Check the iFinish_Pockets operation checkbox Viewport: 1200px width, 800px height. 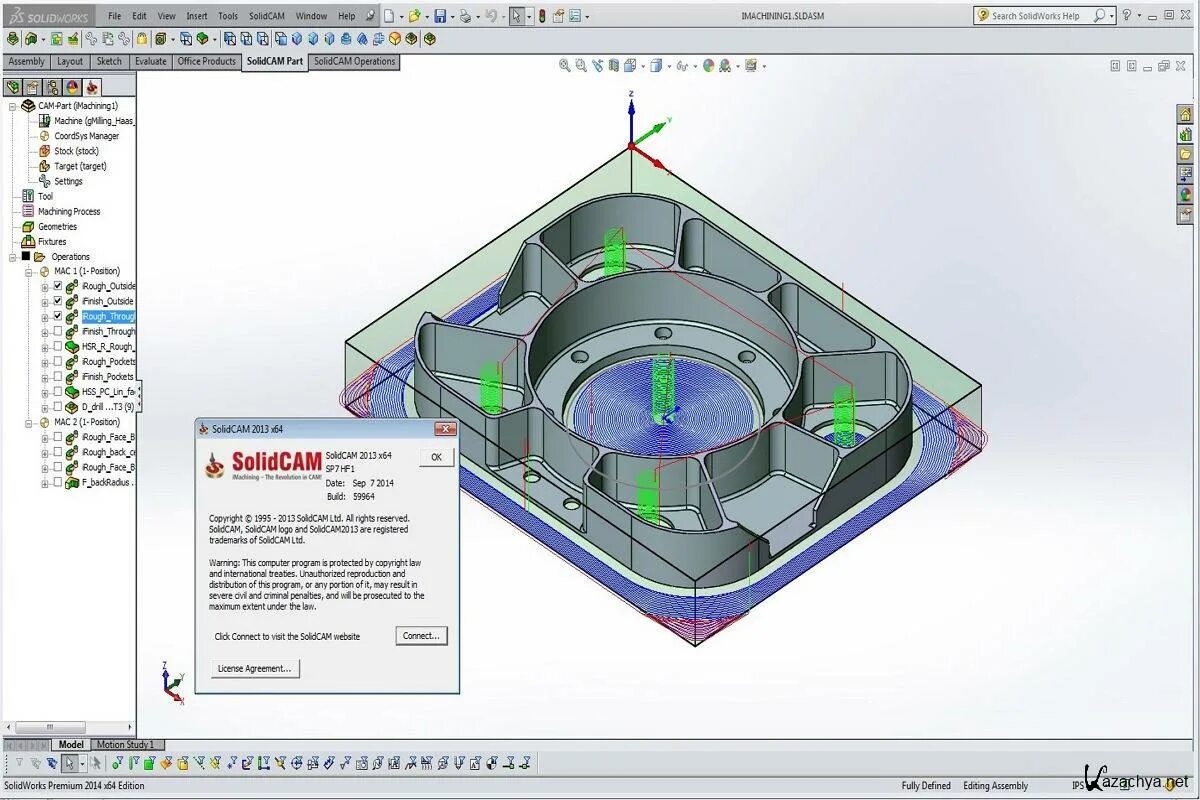57,377
